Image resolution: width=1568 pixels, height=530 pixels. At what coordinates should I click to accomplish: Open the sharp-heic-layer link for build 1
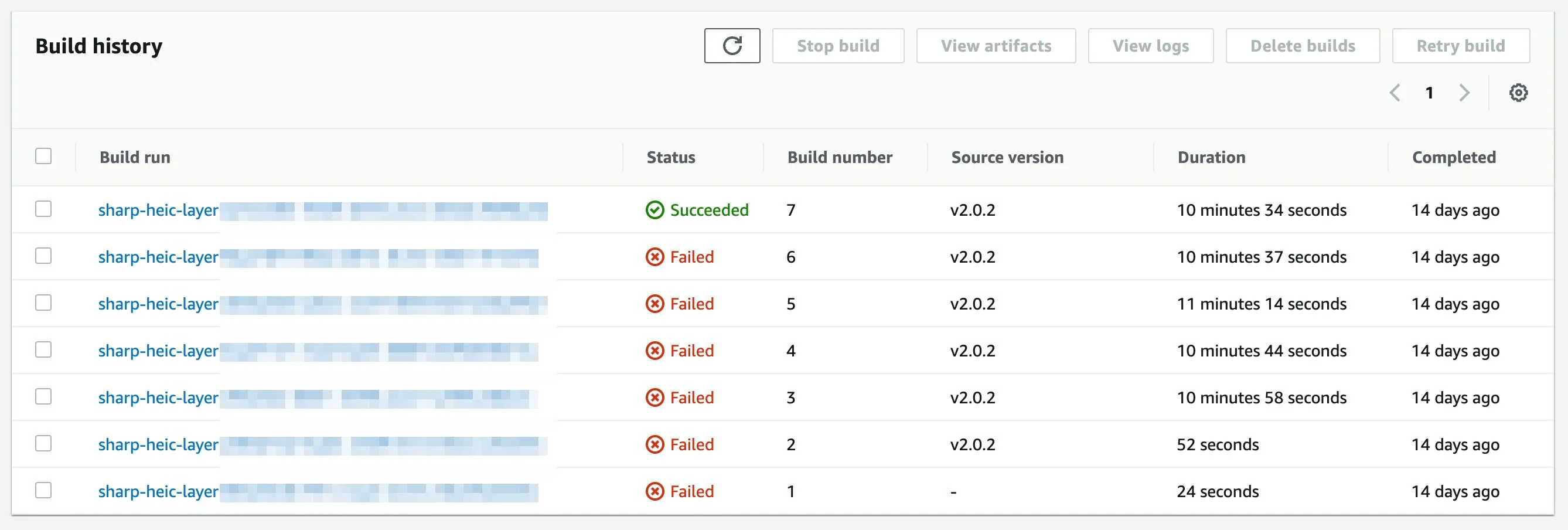coord(158,492)
